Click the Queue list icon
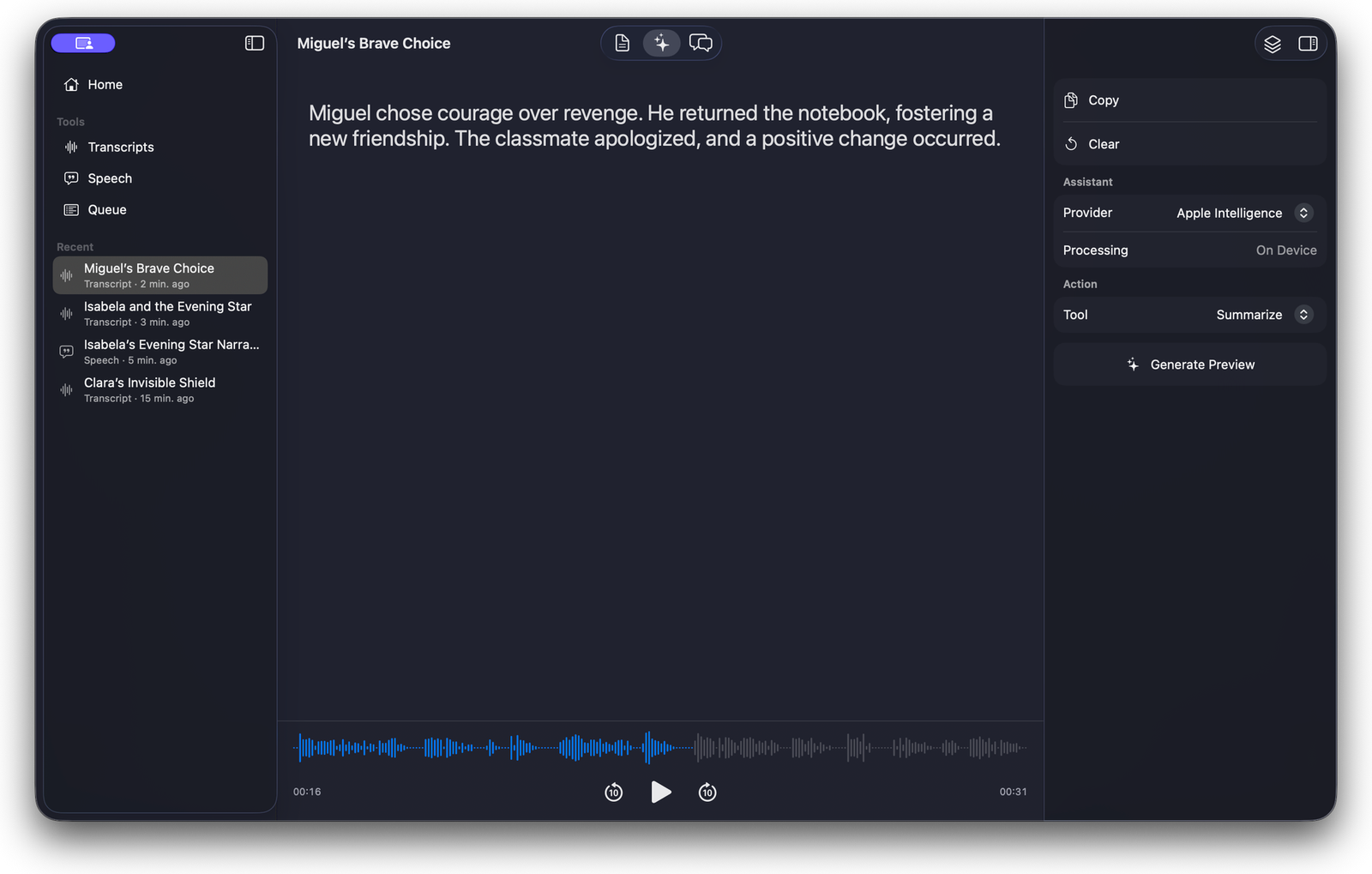 pyautogui.click(x=71, y=210)
